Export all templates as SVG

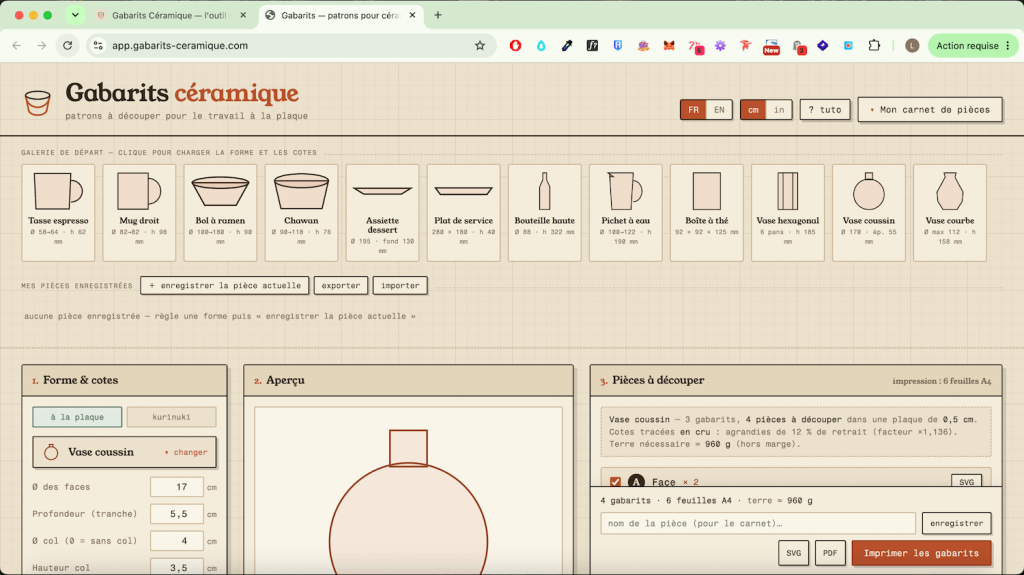(793, 553)
